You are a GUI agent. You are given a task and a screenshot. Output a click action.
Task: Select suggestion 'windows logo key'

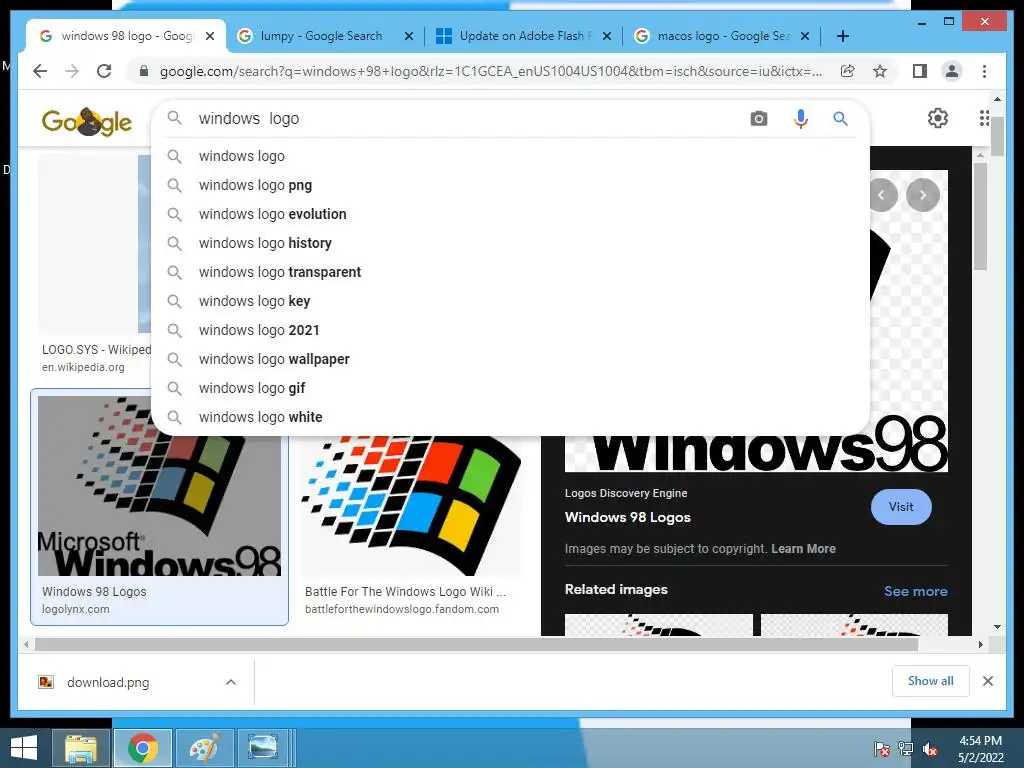(x=511, y=301)
